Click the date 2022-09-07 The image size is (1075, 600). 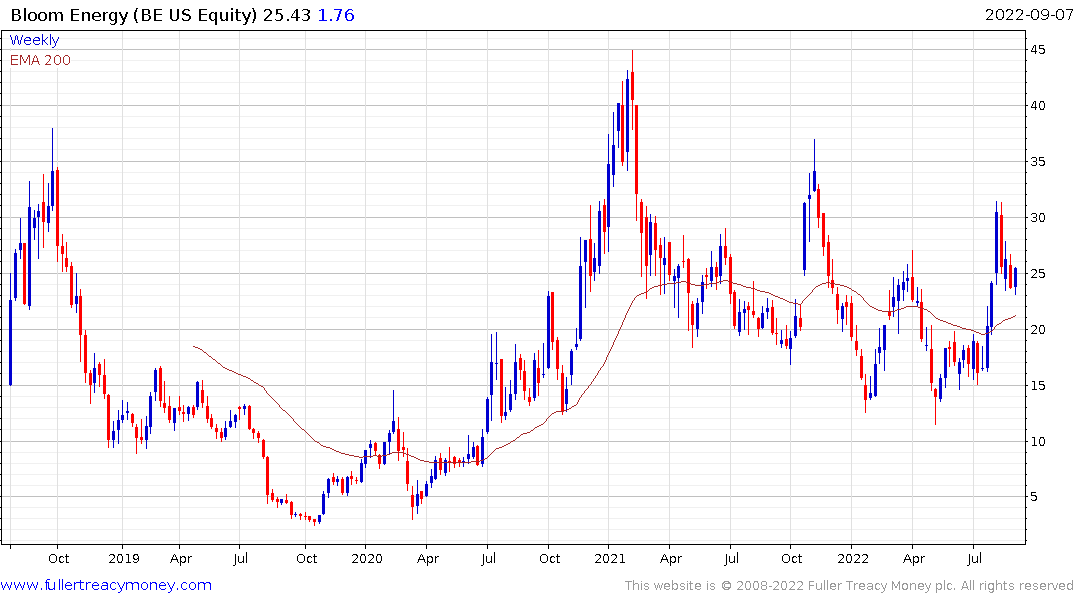[1029, 15]
